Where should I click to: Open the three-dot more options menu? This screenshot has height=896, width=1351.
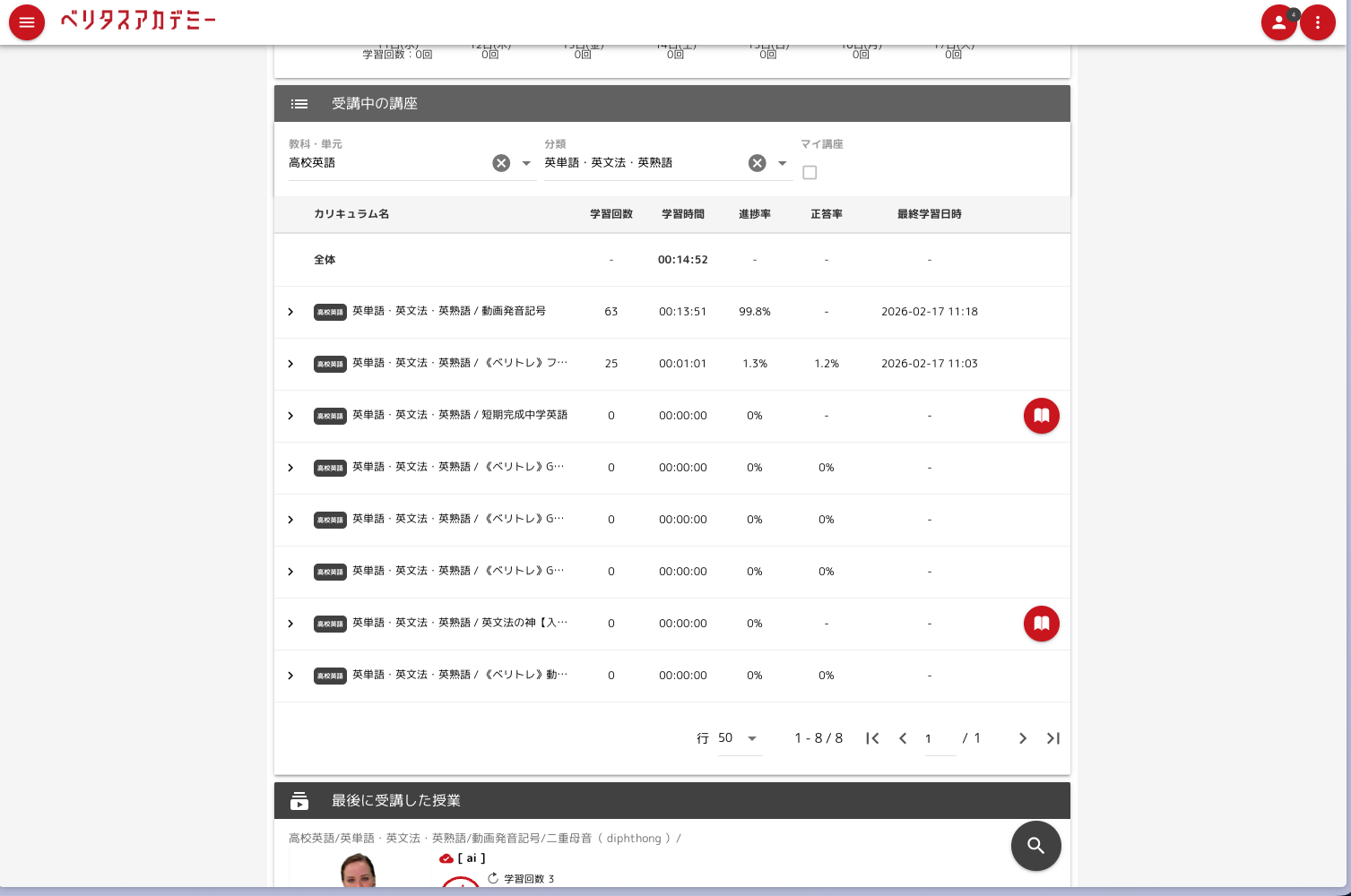click(x=1317, y=22)
